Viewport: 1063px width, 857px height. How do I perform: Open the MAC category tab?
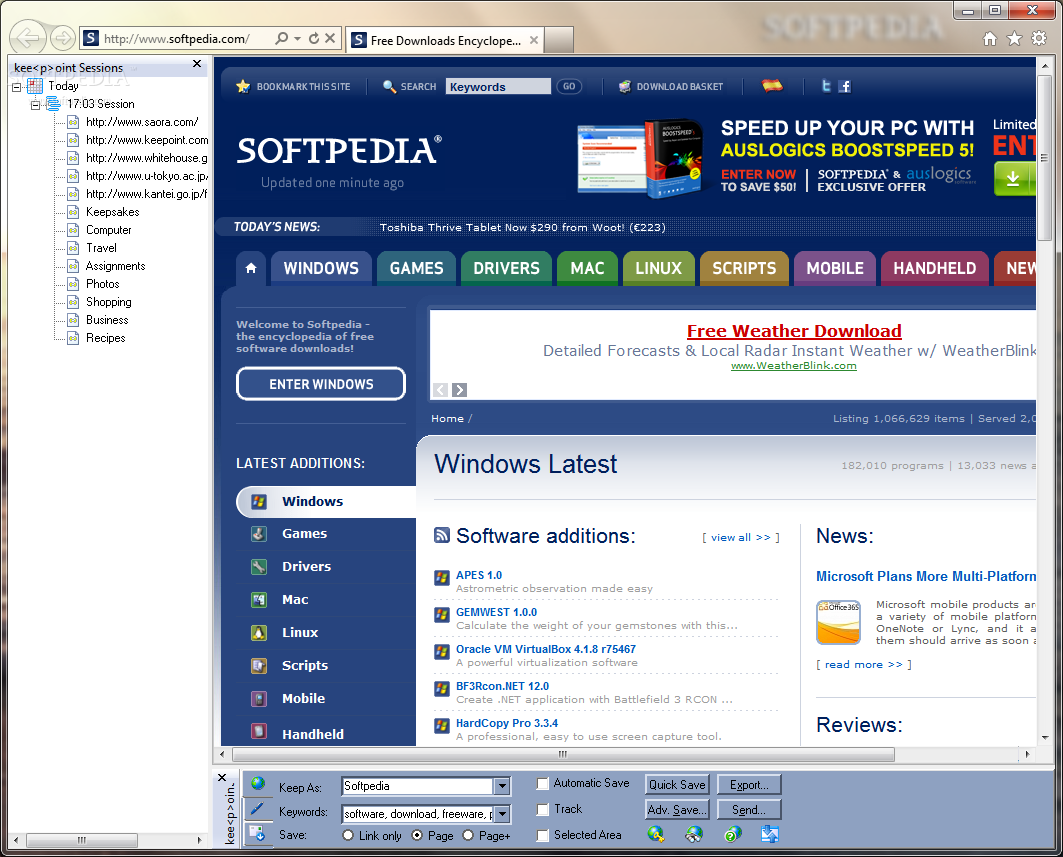(x=587, y=268)
